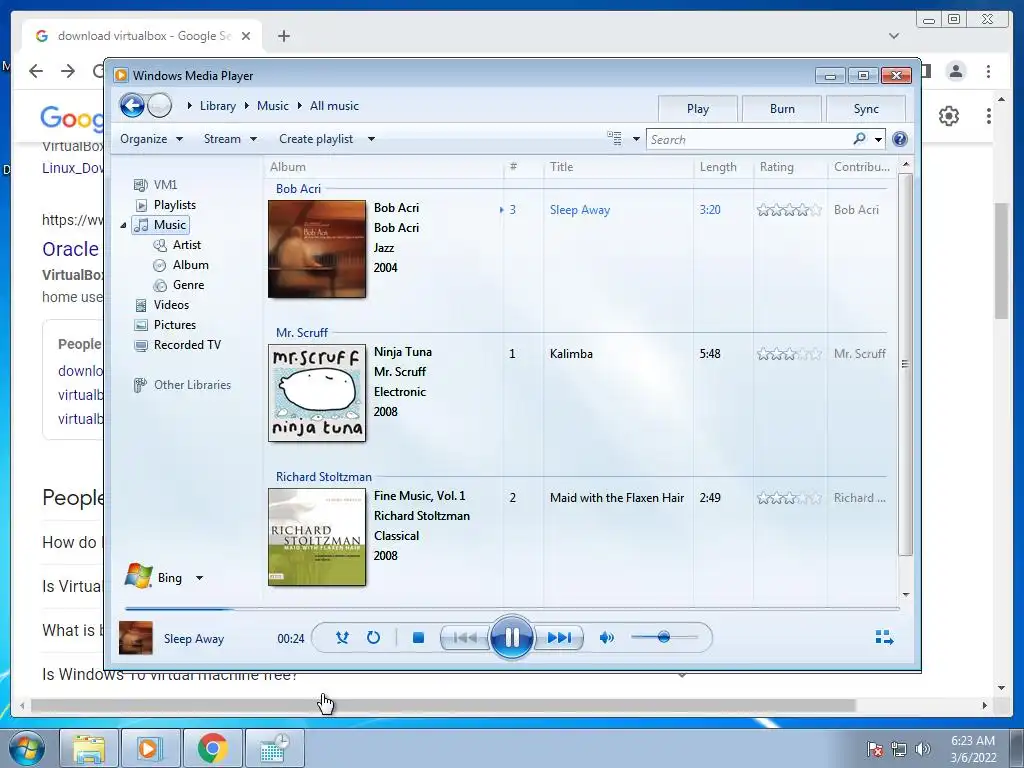Open the Windows Start menu

point(27,748)
